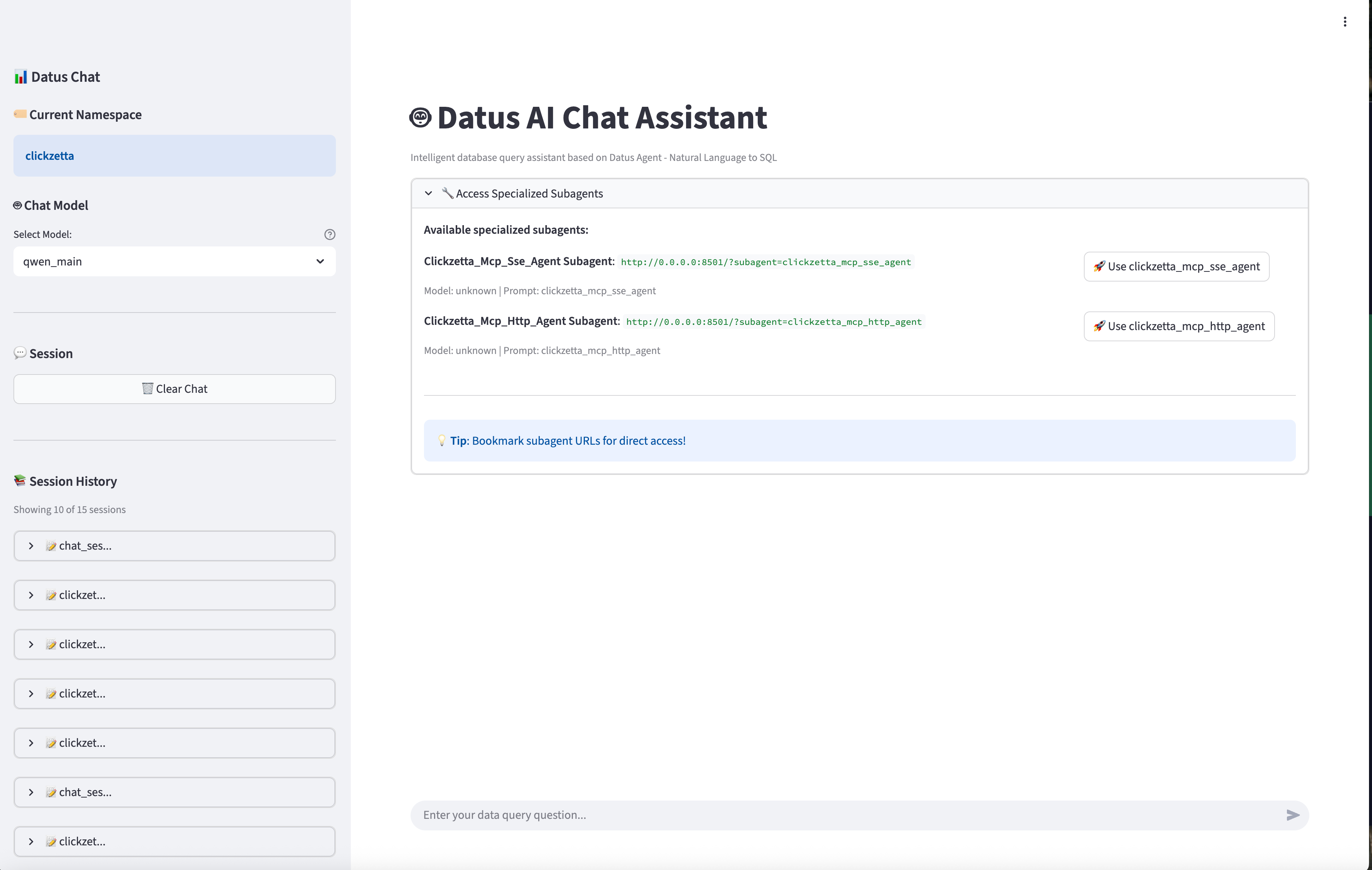Expand the second chat_ses... session entry
1372x870 pixels.
tap(174, 792)
